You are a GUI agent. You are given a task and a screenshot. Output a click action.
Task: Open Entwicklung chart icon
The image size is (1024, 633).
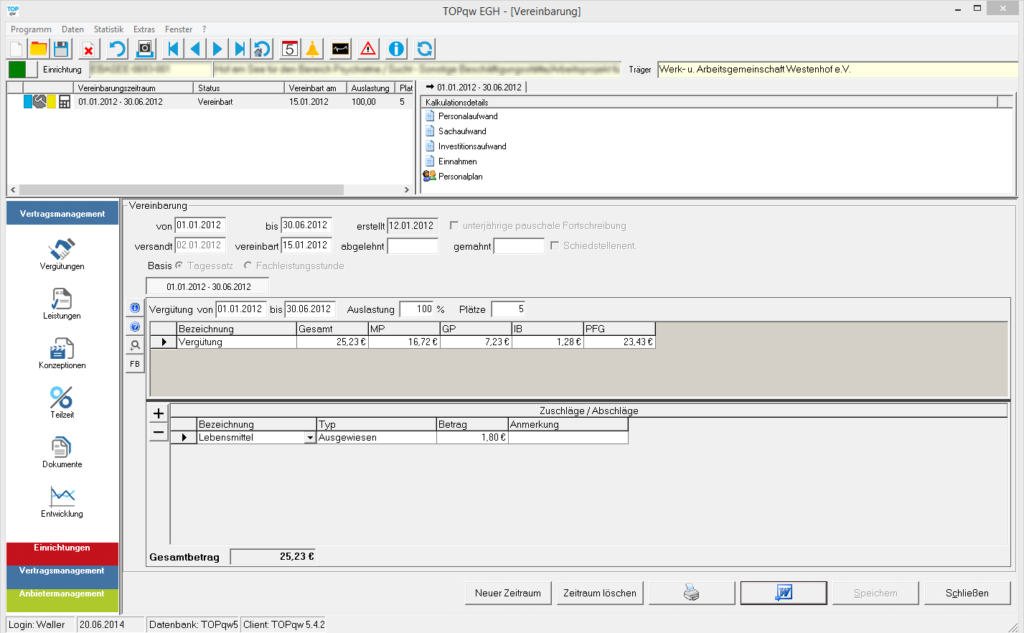coord(61,497)
